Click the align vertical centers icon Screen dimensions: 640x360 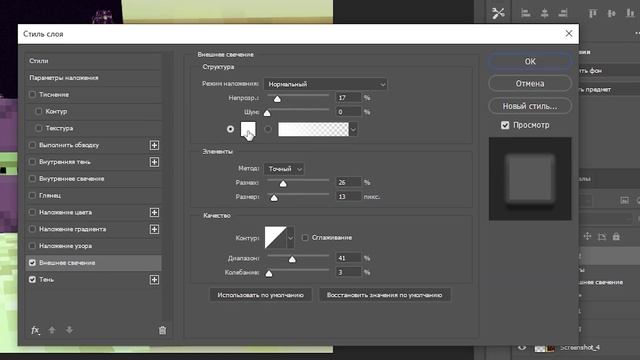coord(611,13)
